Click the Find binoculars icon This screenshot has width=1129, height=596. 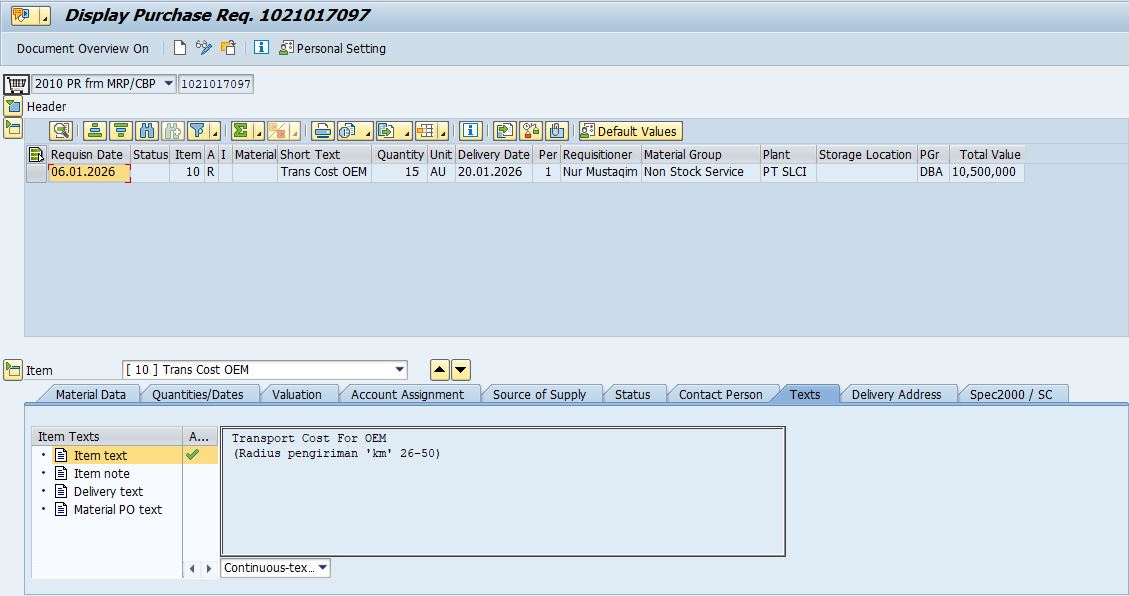click(147, 131)
